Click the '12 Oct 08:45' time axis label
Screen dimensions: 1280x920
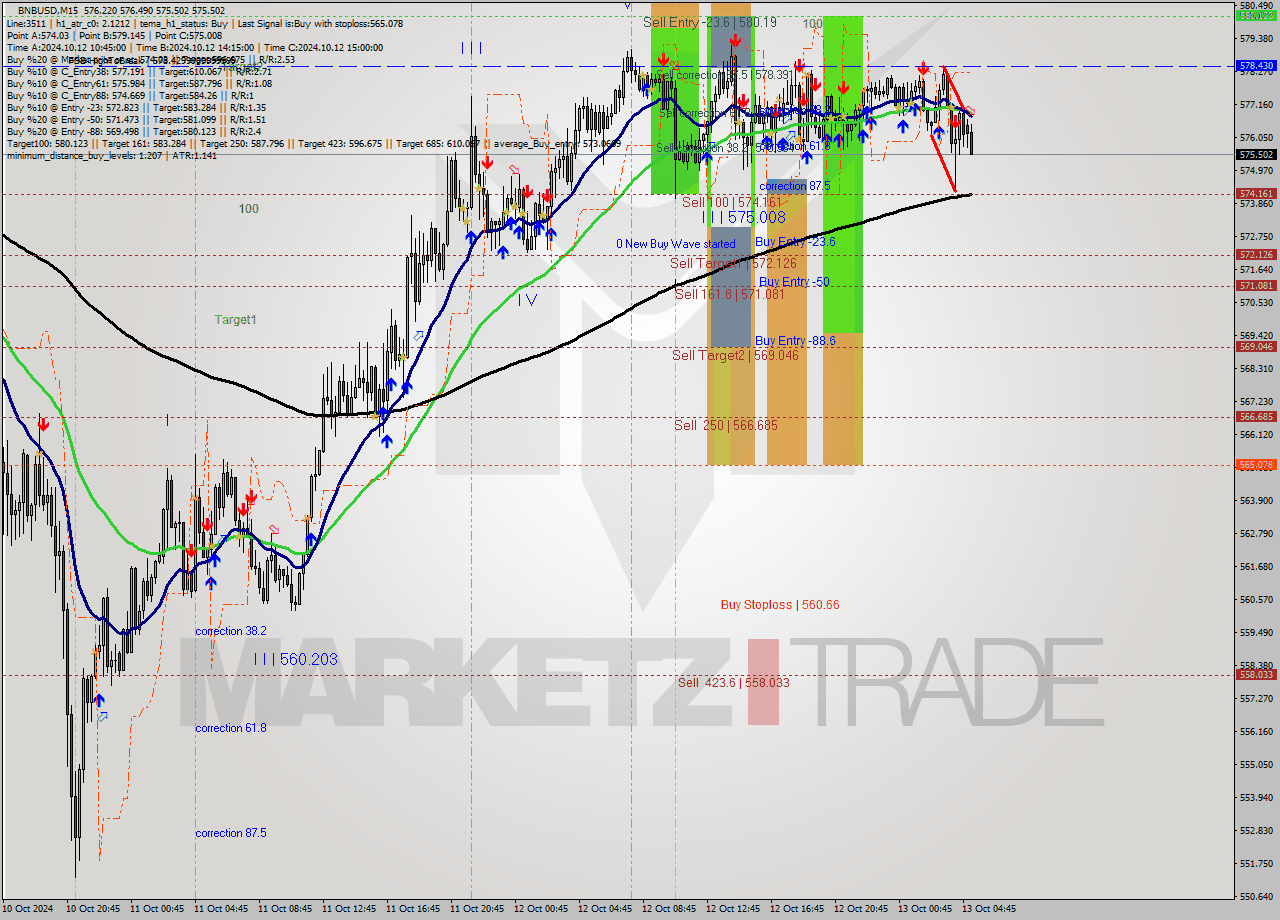[x=668, y=909]
